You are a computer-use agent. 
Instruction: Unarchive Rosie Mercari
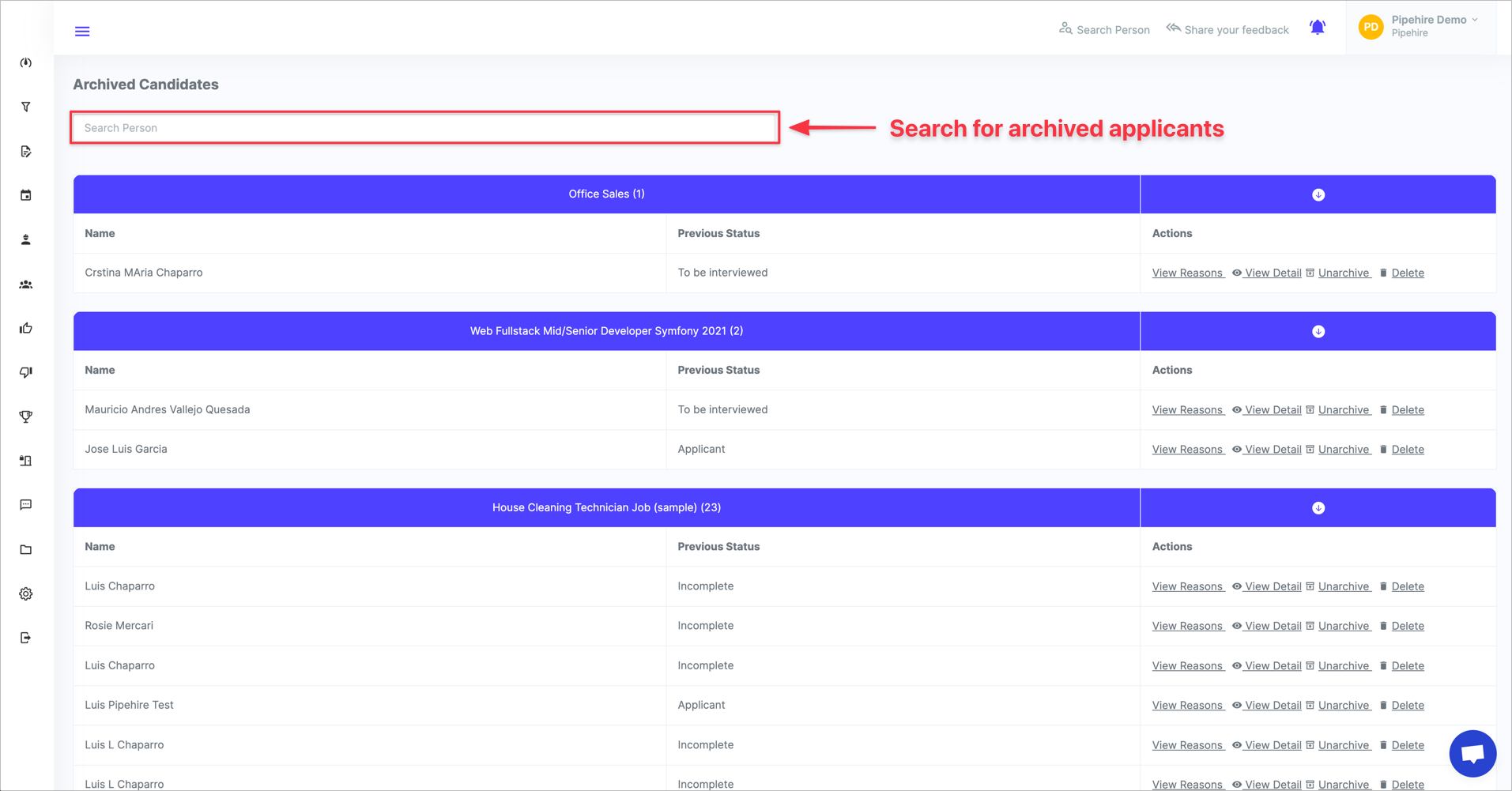[x=1338, y=626]
